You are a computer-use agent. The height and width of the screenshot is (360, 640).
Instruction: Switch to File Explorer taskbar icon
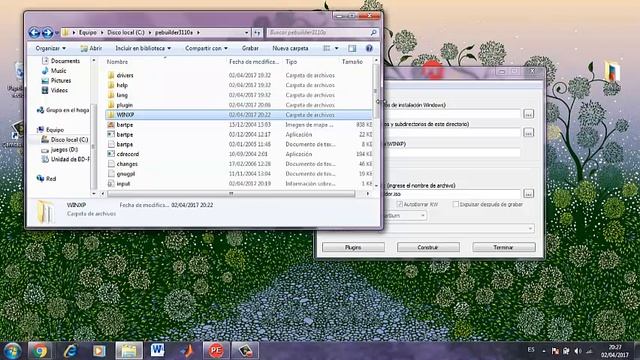[129, 351]
